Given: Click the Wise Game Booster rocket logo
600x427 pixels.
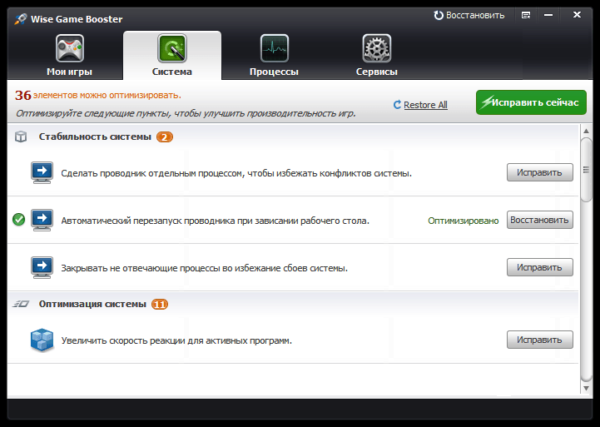Looking at the screenshot, I should [x=21, y=19].
